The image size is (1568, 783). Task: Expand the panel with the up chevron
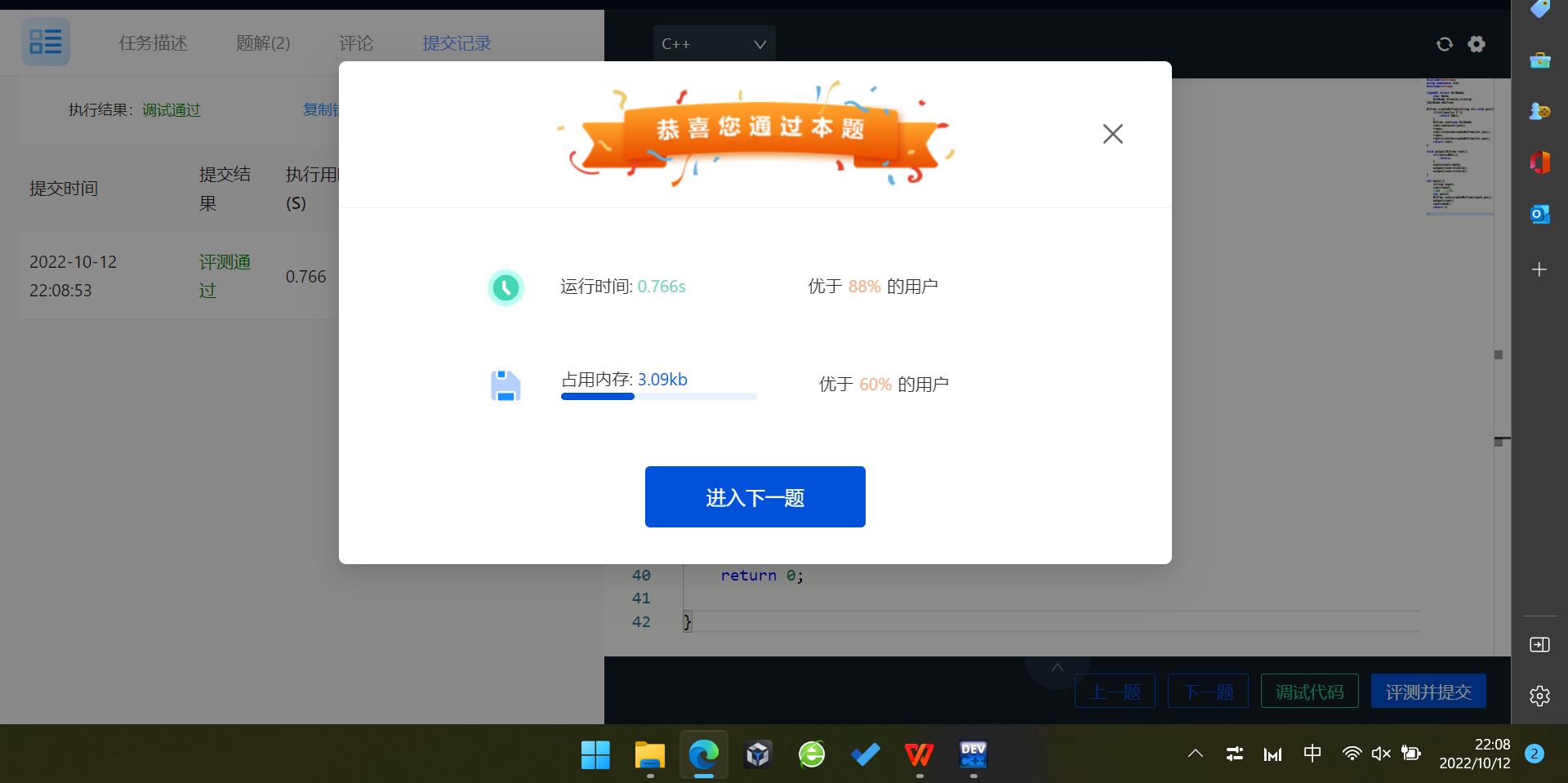1057,668
